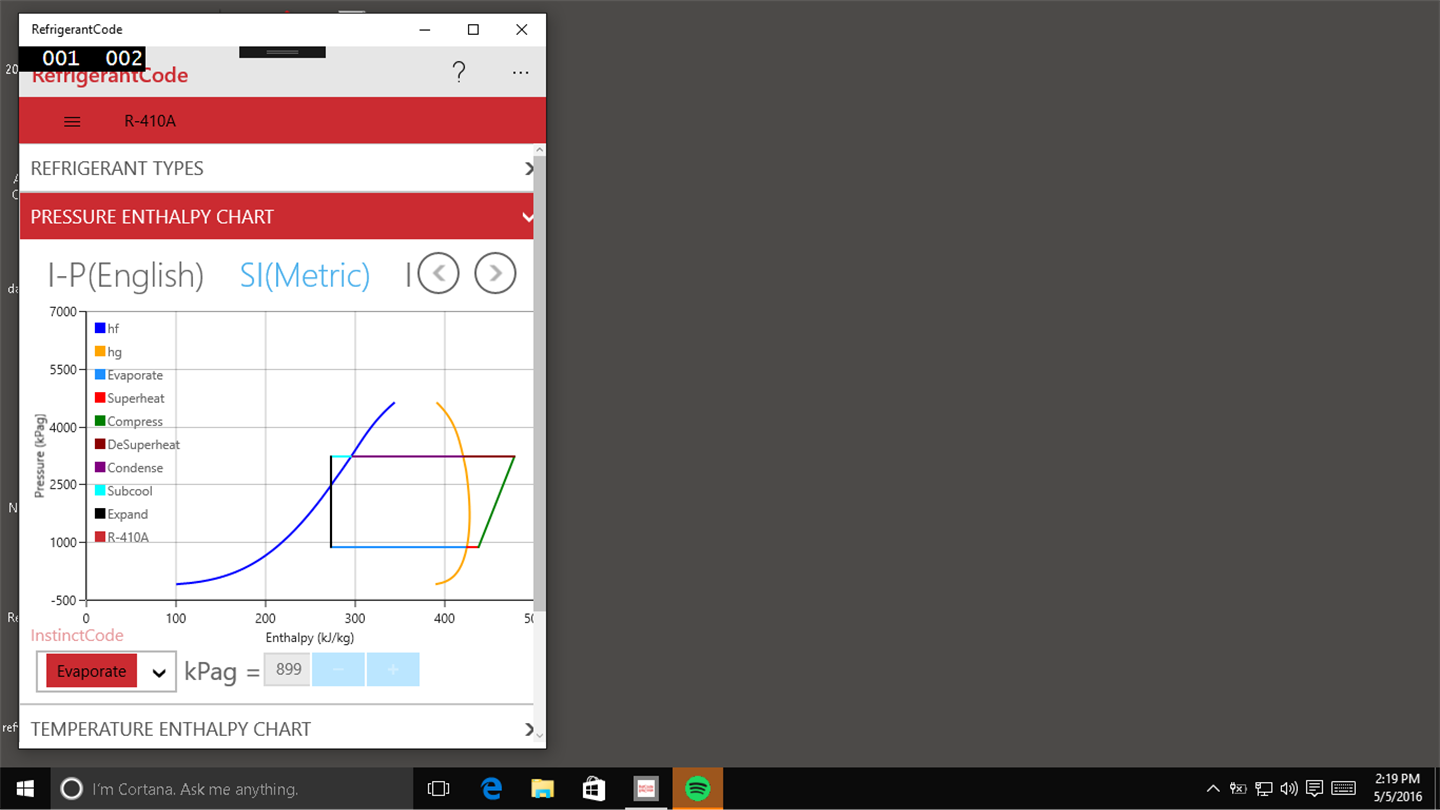The height and width of the screenshot is (810, 1440).
Task: Click the Compress legend green swatch
Action: pos(100,421)
